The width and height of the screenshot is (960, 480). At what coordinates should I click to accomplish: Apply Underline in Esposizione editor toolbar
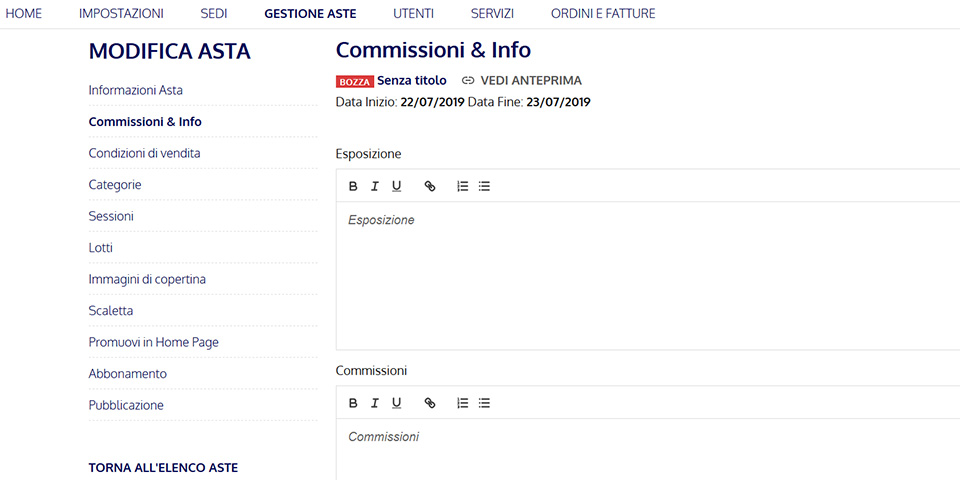(x=397, y=186)
